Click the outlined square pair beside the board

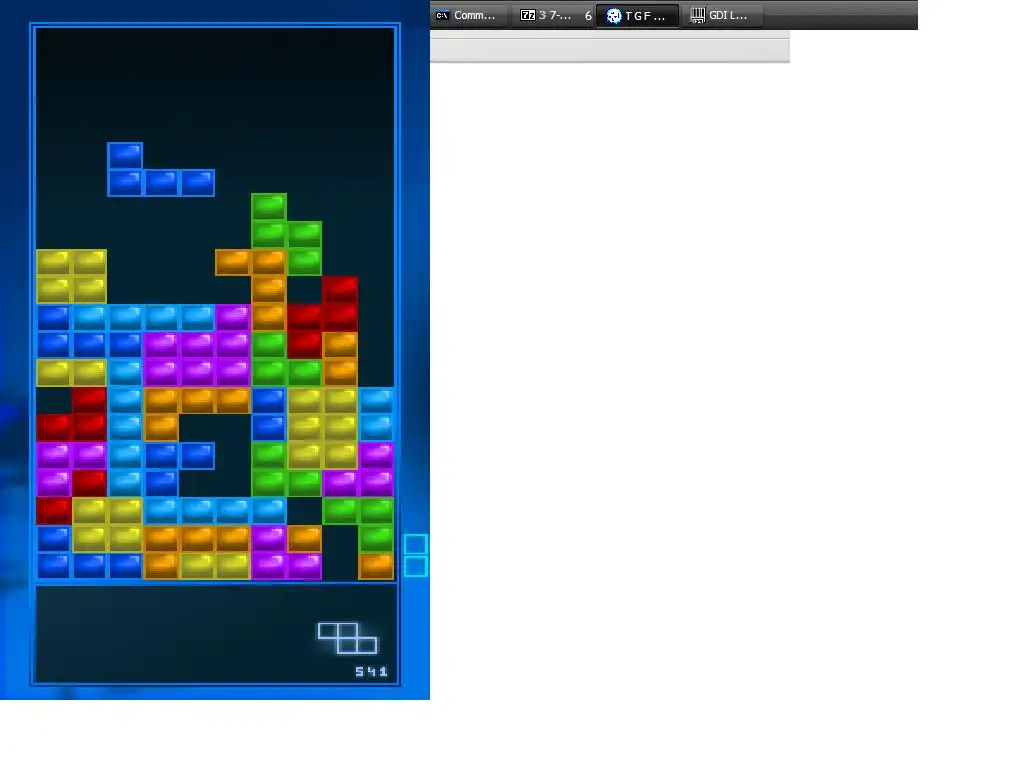point(415,555)
